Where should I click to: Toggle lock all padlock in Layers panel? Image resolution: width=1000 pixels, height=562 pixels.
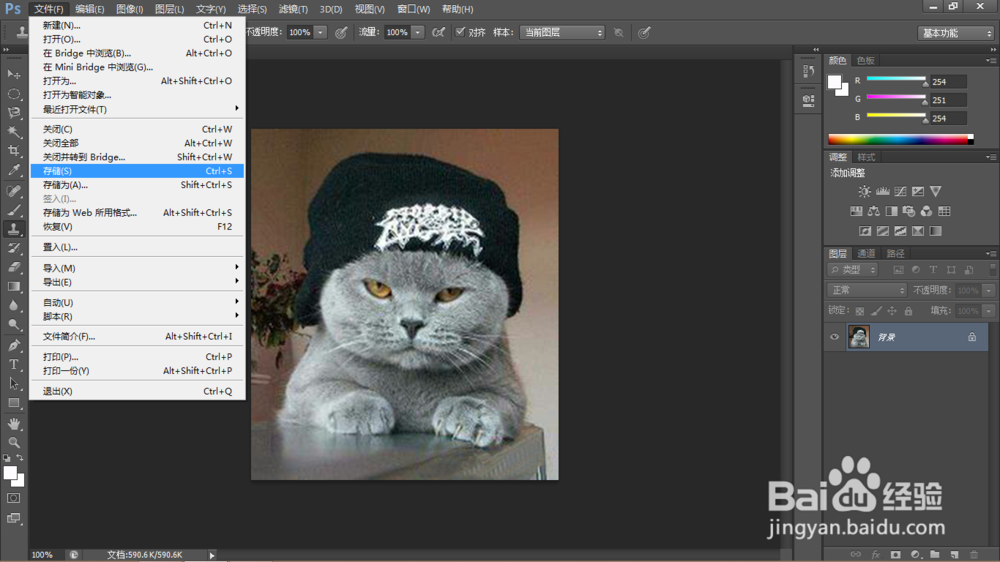[908, 311]
